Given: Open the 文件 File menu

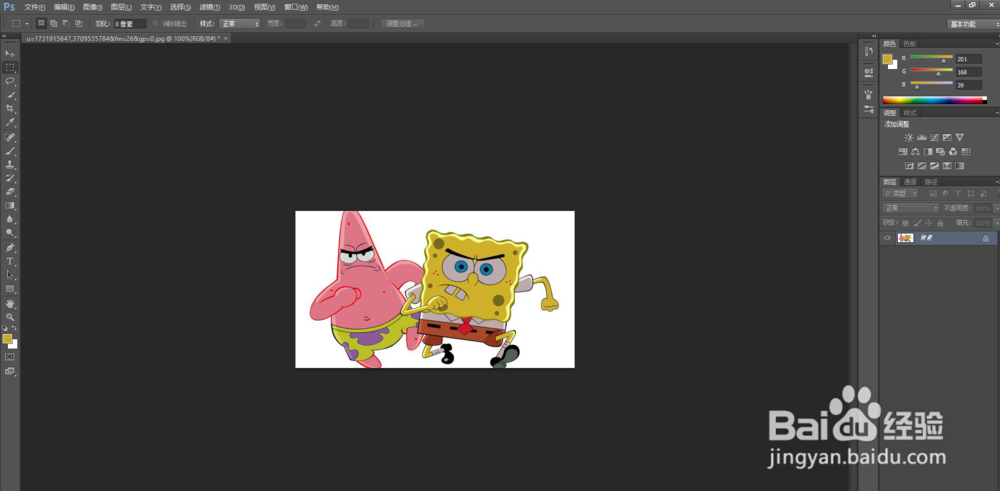Looking at the screenshot, I should [x=34, y=7].
